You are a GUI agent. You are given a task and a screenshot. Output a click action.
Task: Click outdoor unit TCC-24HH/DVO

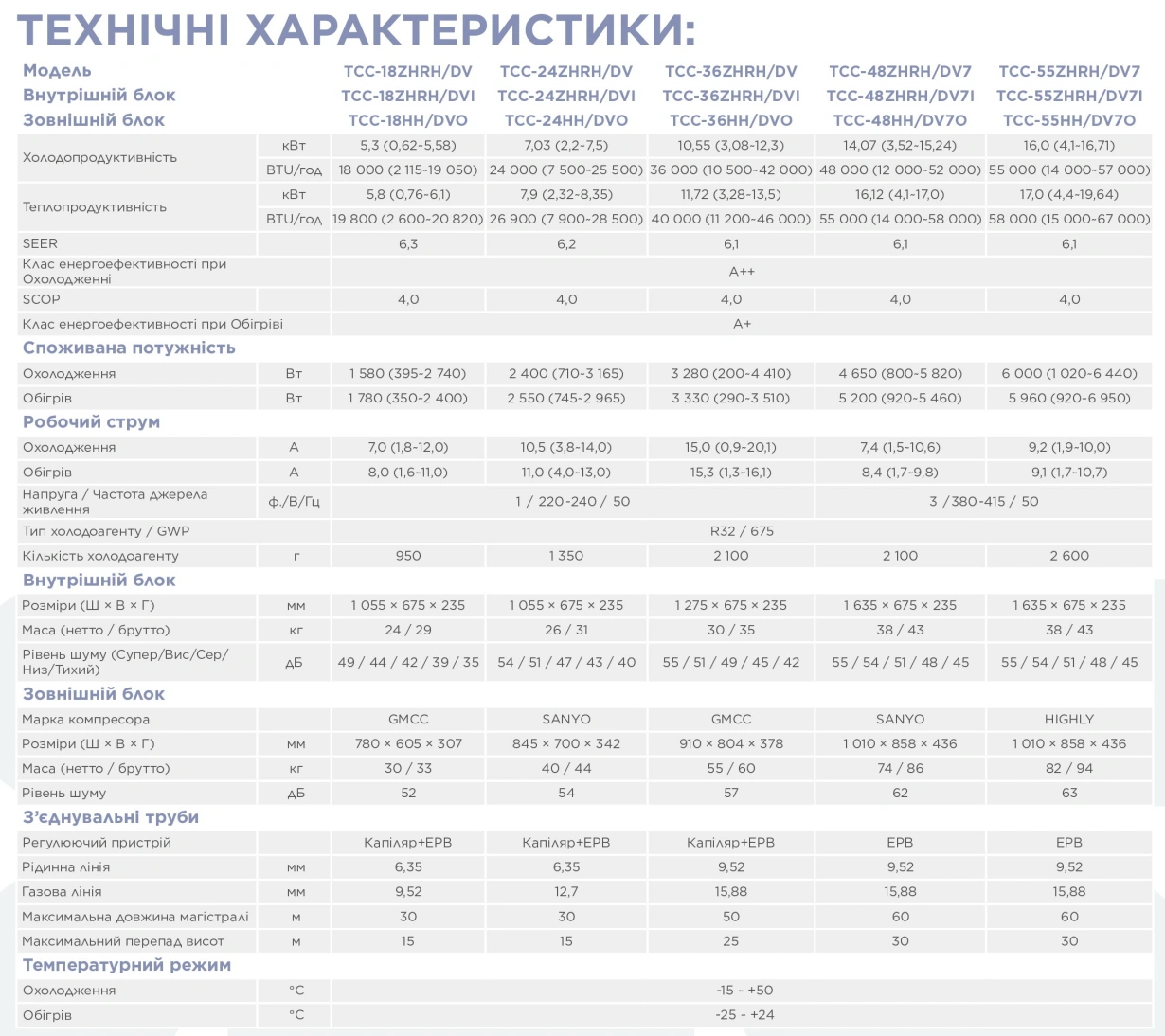coord(566,120)
